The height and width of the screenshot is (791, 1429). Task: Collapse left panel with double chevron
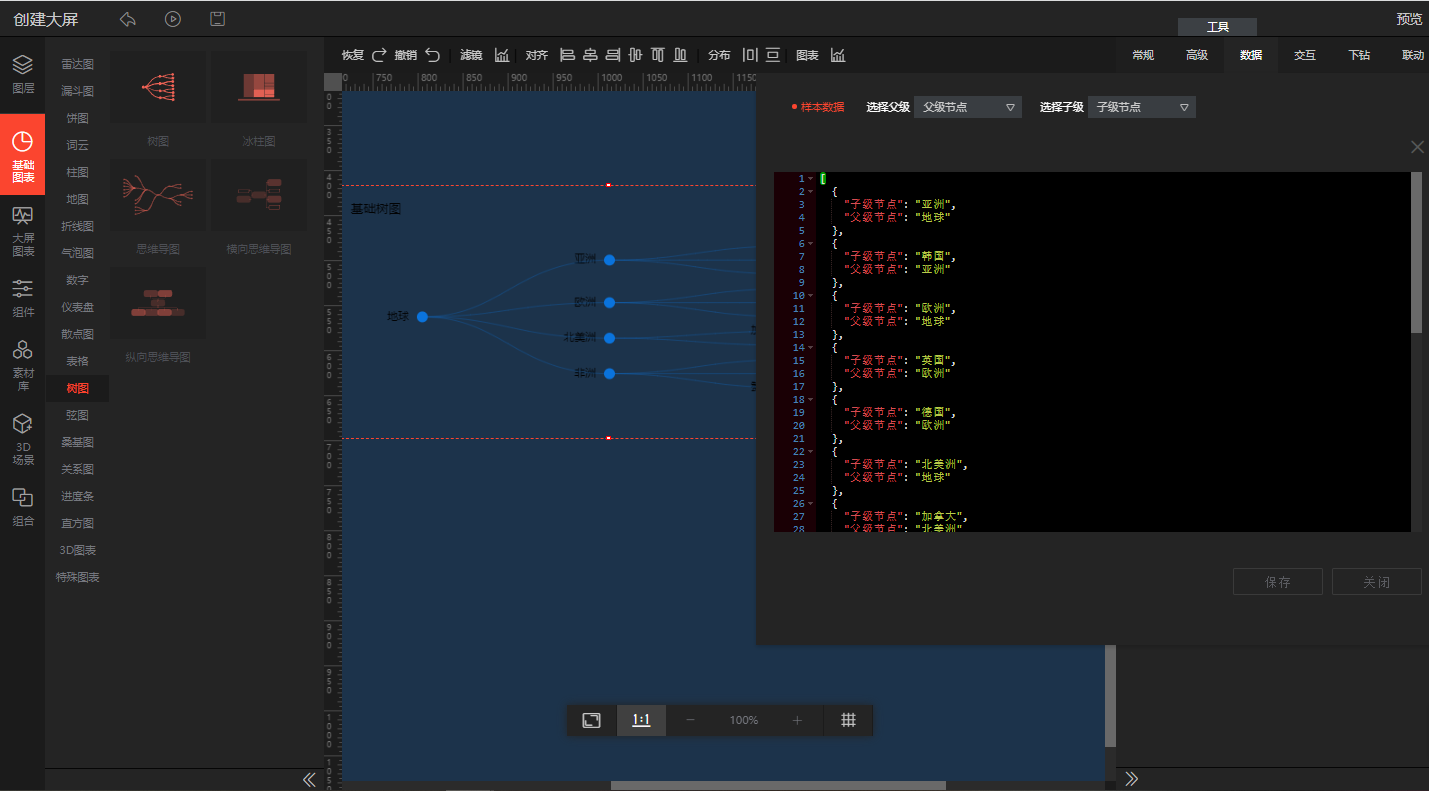(309, 779)
